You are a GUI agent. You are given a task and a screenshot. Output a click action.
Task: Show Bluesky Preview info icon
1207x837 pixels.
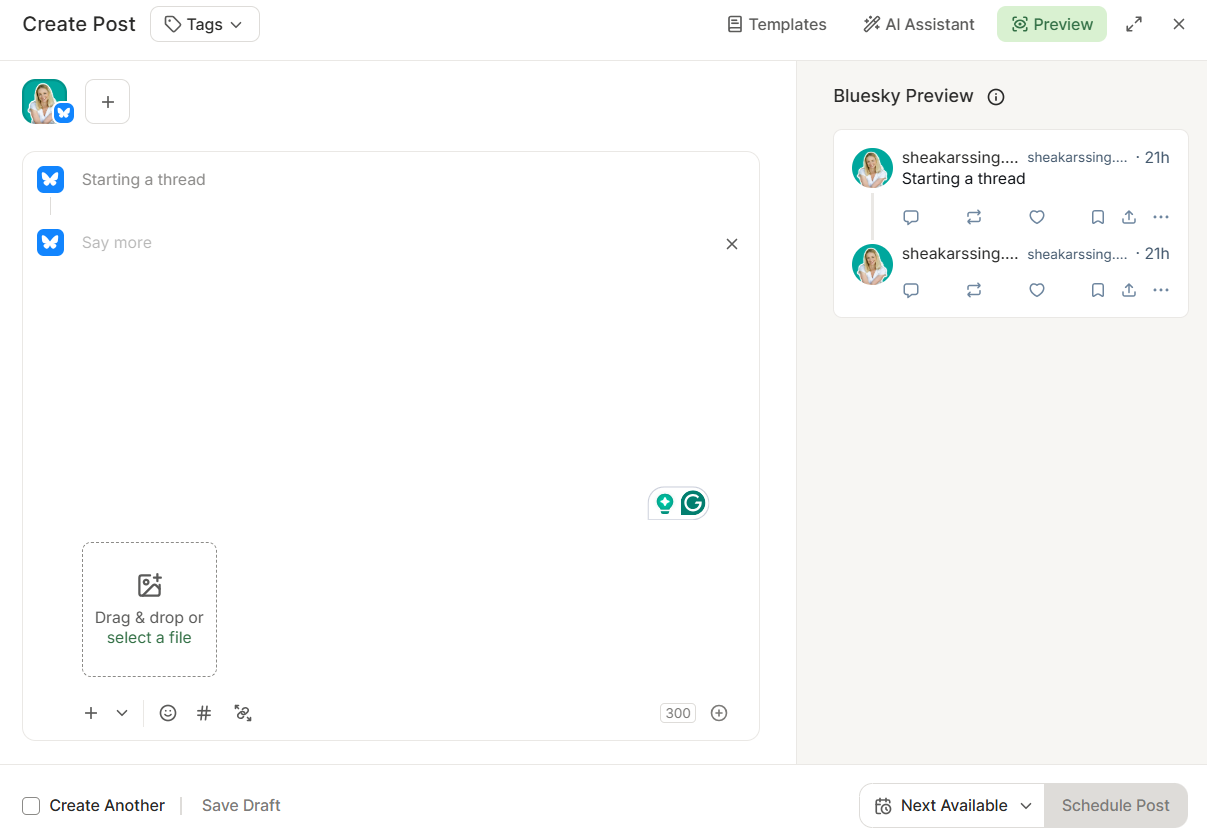point(996,97)
